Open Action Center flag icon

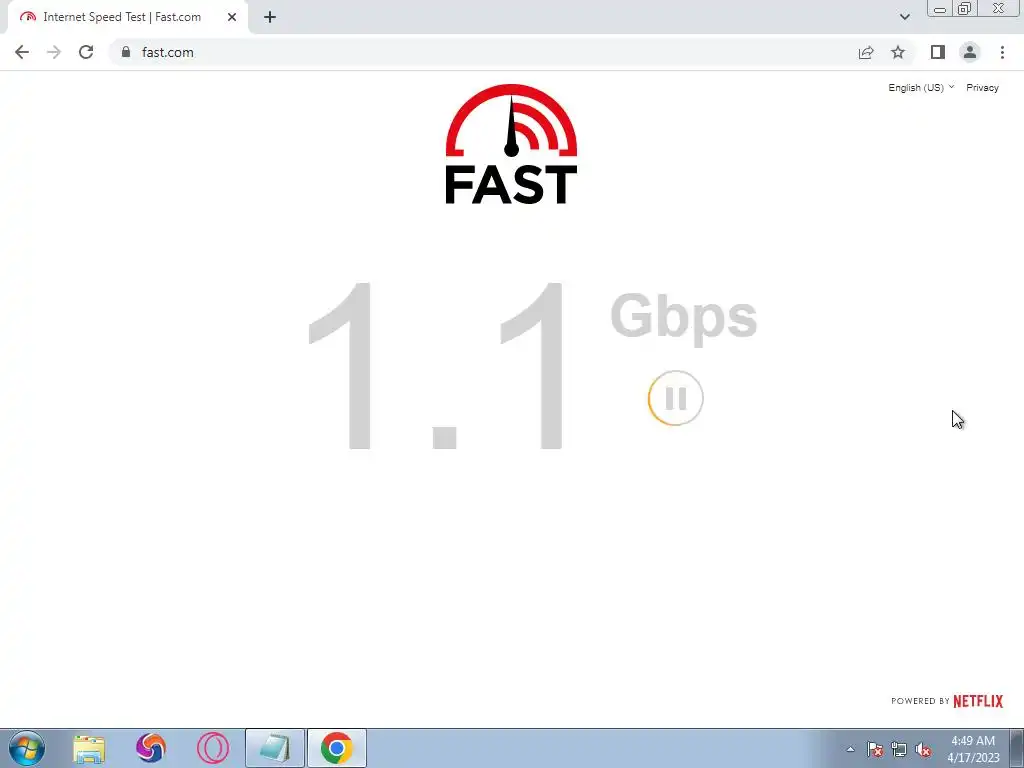point(875,749)
